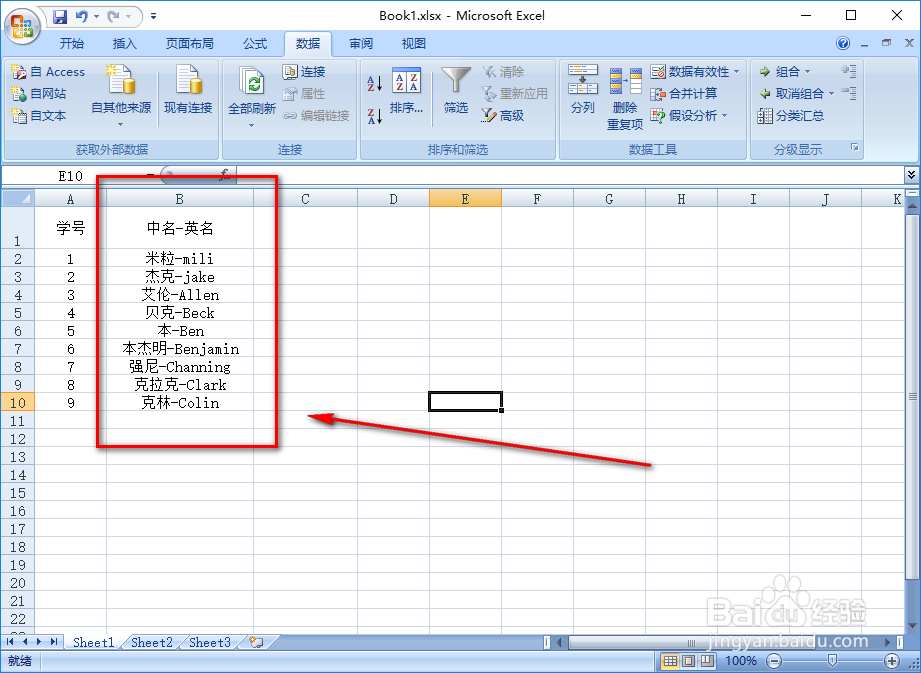Click the Select All corner
The image size is (921, 673).
tap(18, 198)
